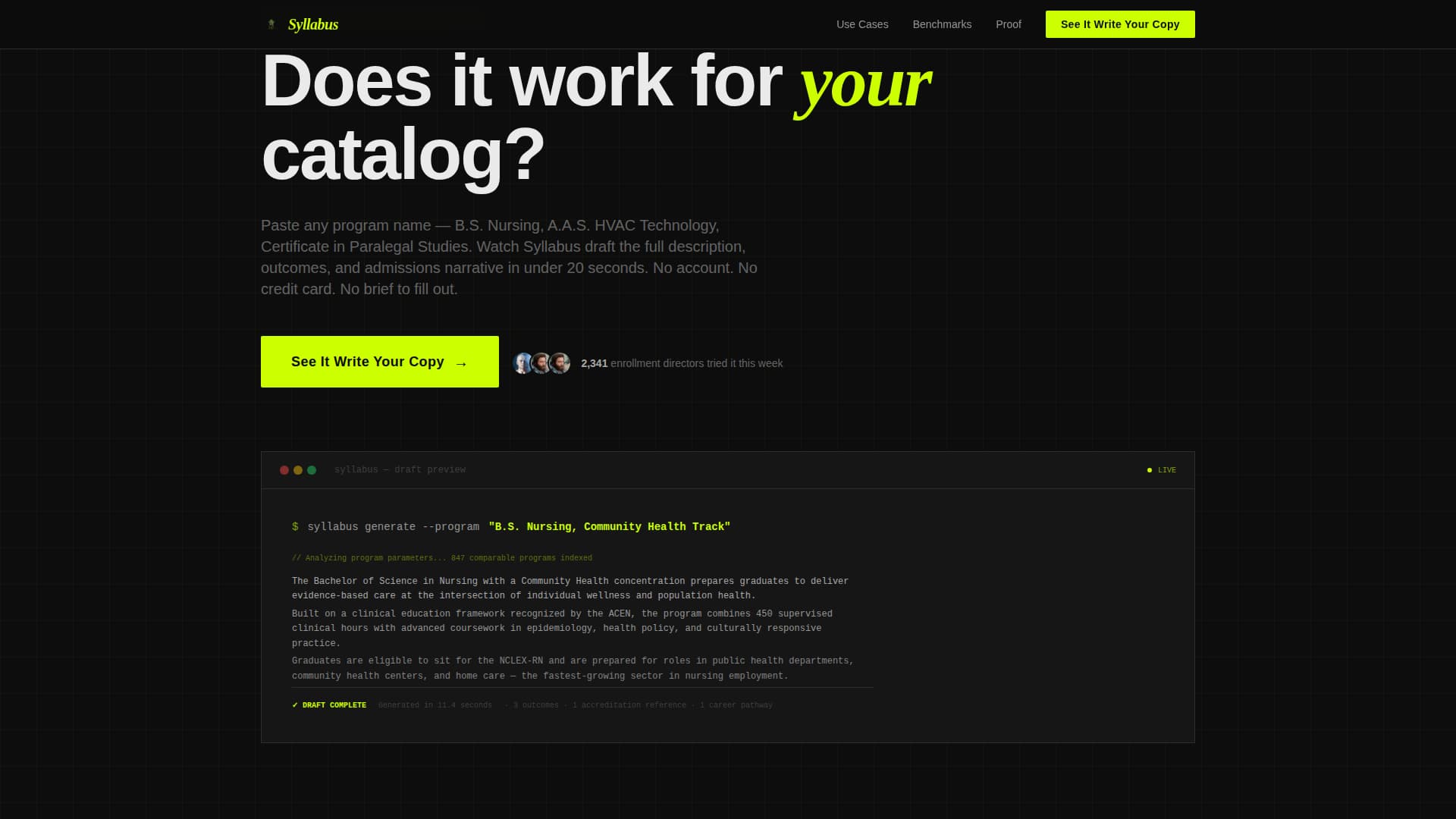
Task: Click the LIVE status indicator
Action: pyautogui.click(x=1162, y=470)
